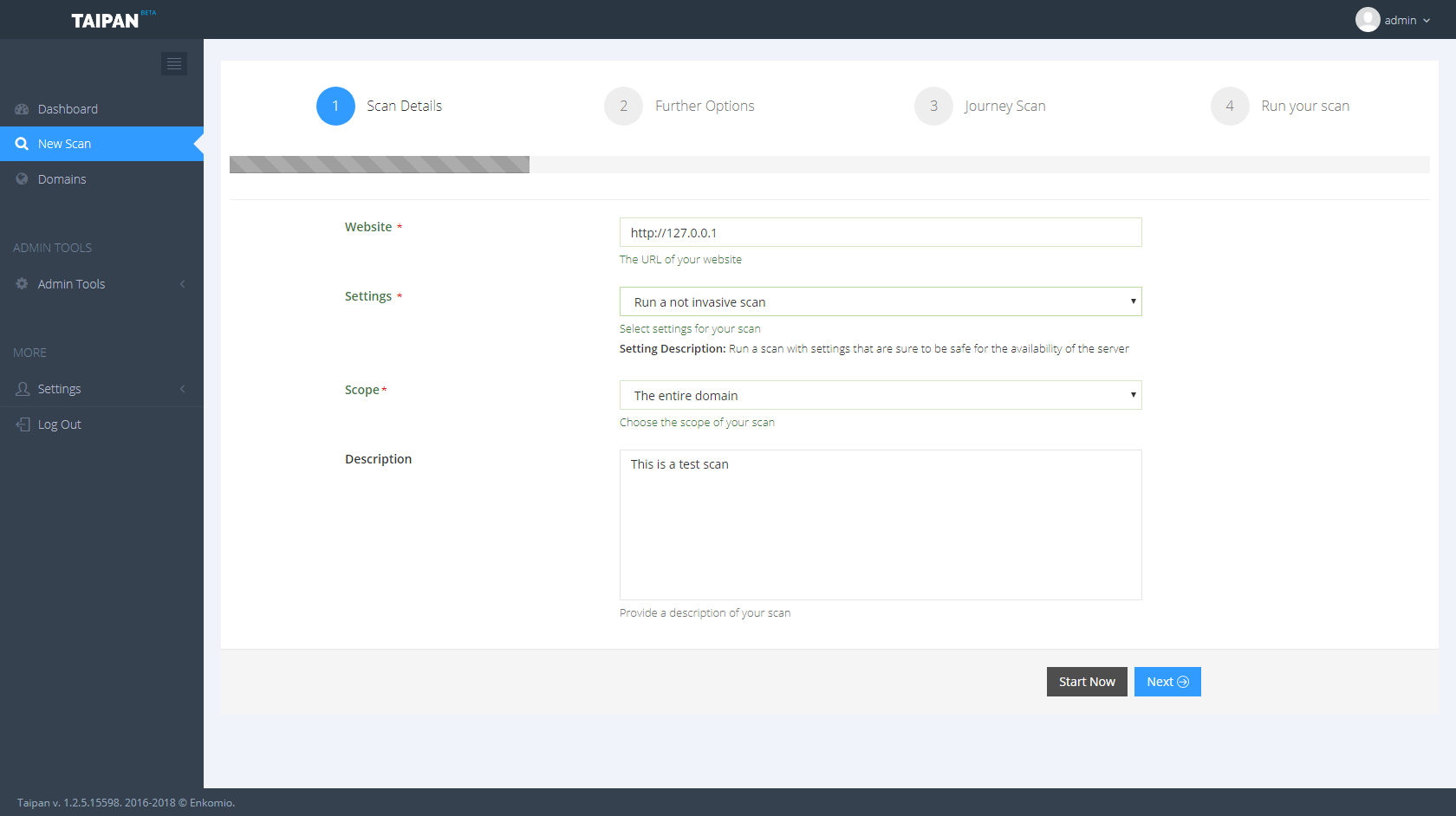The image size is (1456, 816).
Task: Click the wizard progress bar
Action: click(x=829, y=165)
